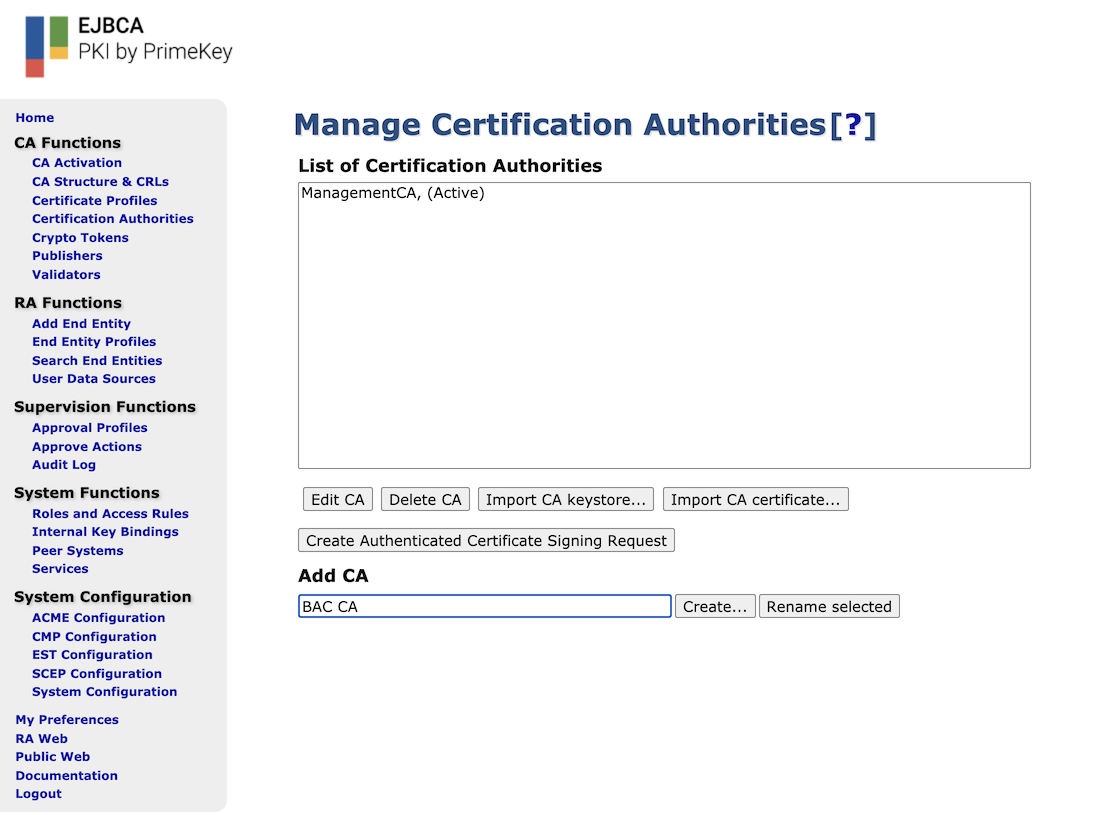Navigate to Crypto Tokens
The height and width of the screenshot is (815, 1113).
click(80, 238)
